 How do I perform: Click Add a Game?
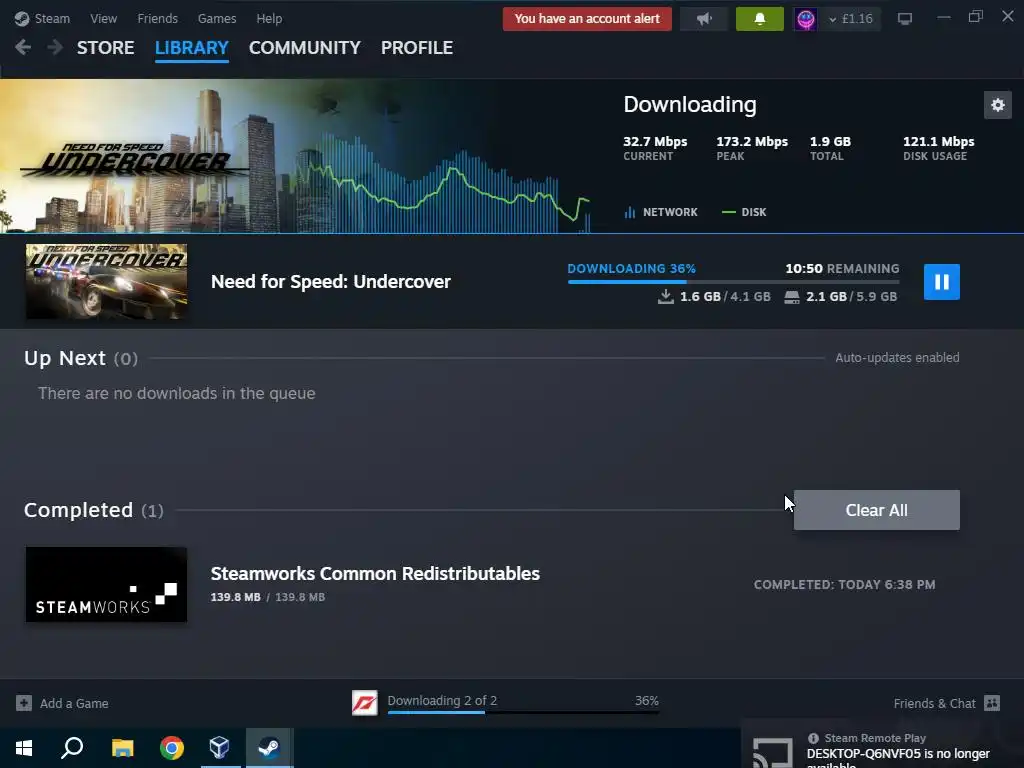pos(74,703)
